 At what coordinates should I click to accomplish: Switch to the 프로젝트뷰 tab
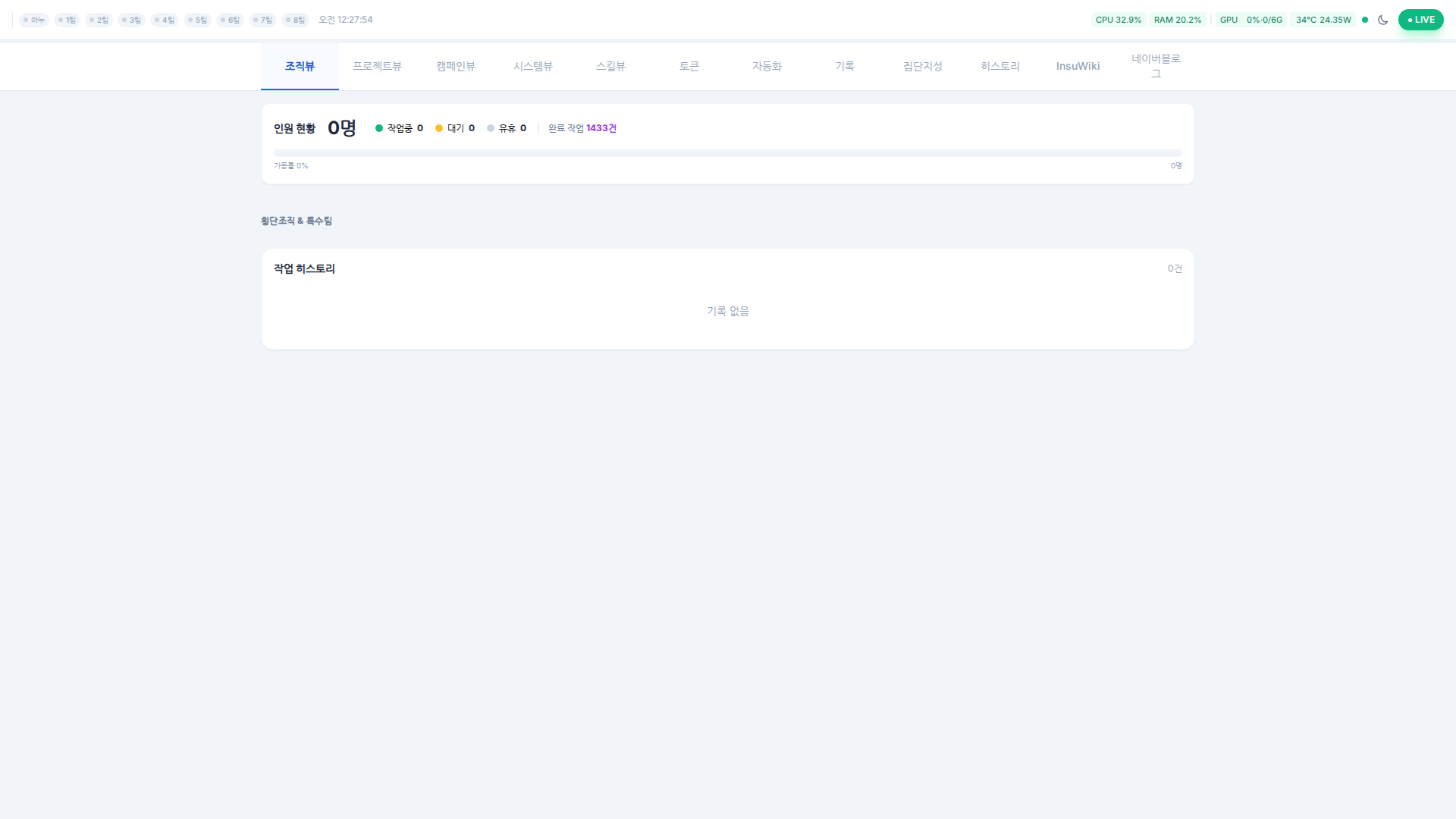point(377,66)
